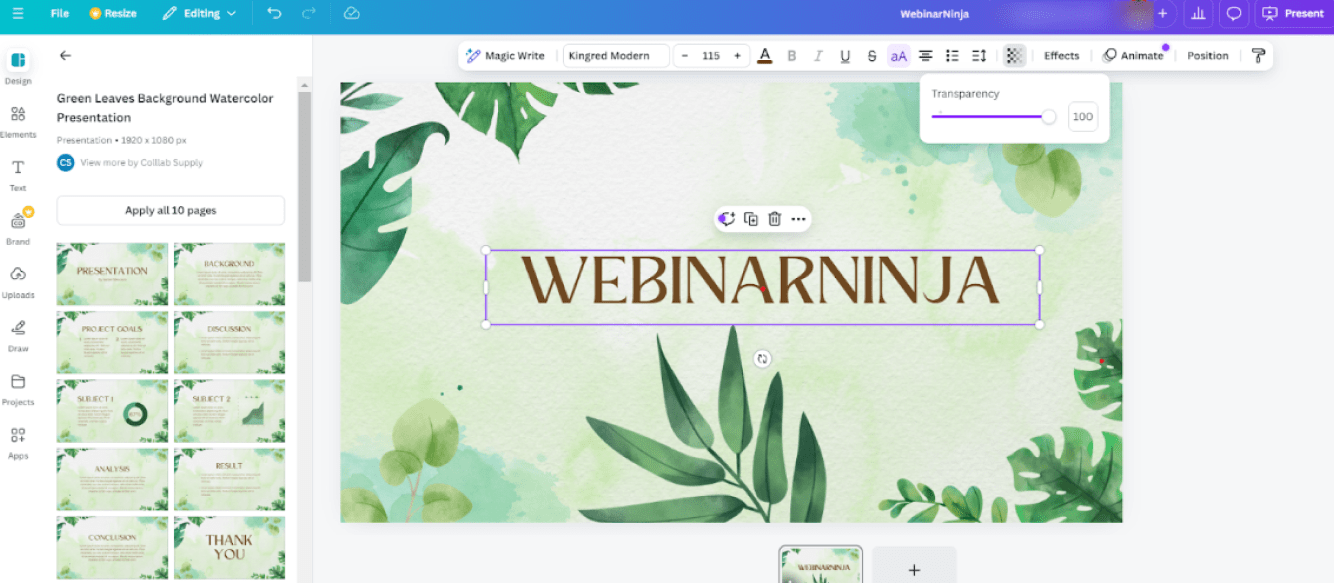Redo the last action
This screenshot has height=583, width=1334.
[x=308, y=14]
